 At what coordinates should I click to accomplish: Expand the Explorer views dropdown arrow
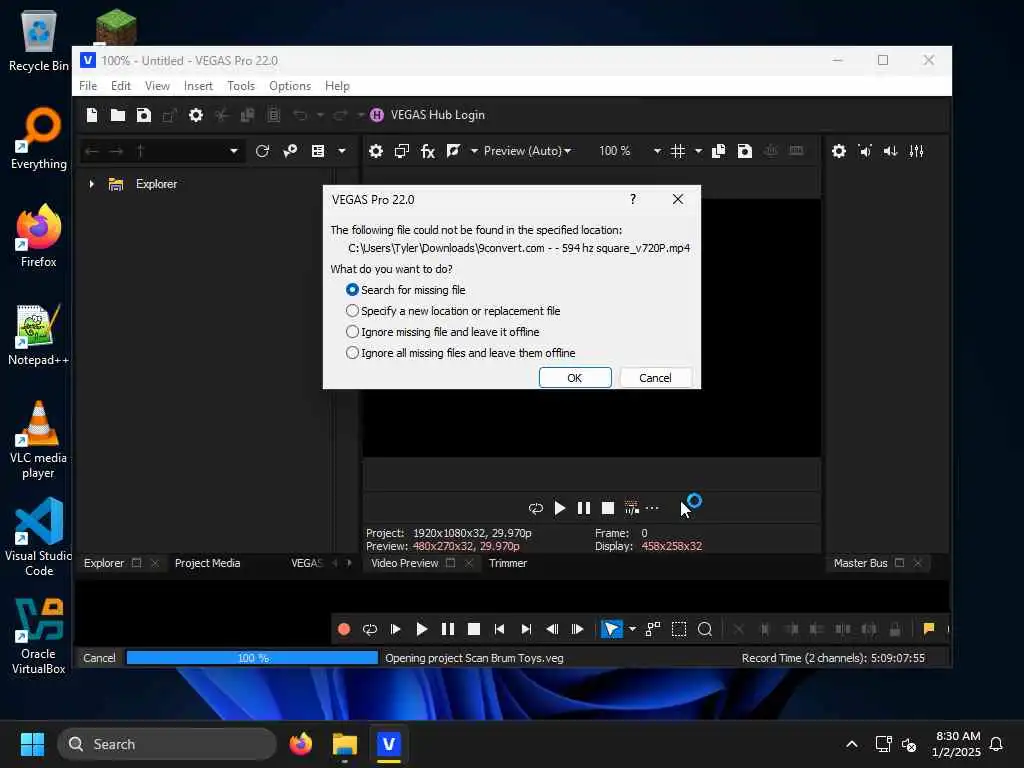point(342,152)
